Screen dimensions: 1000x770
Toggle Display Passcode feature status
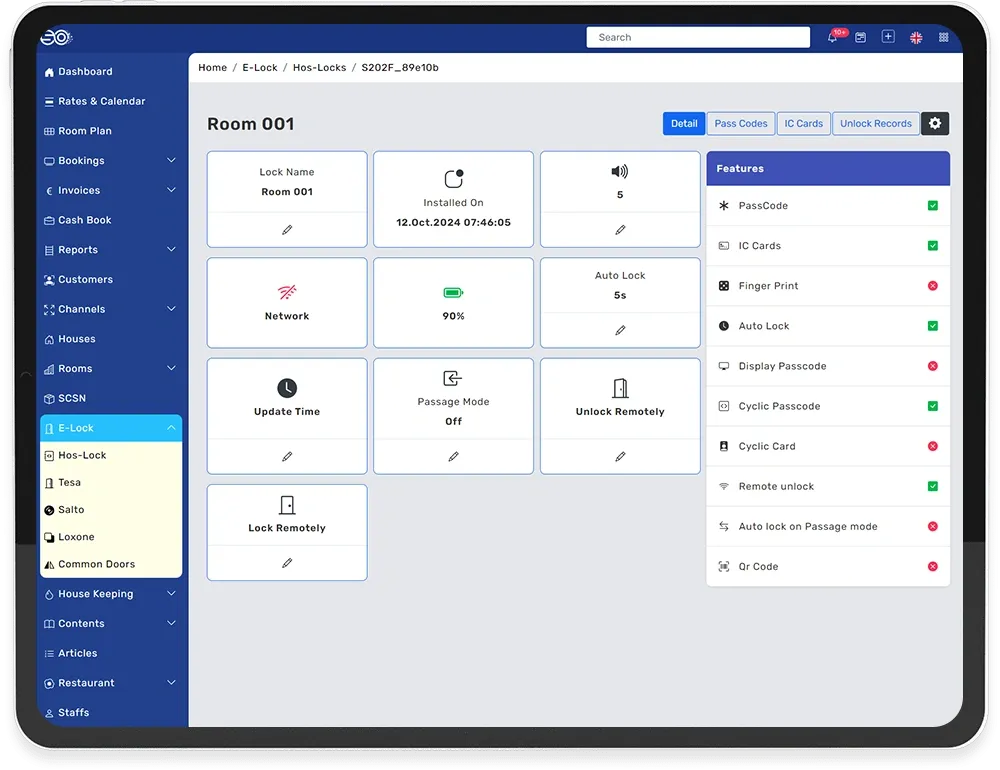[x=932, y=366]
